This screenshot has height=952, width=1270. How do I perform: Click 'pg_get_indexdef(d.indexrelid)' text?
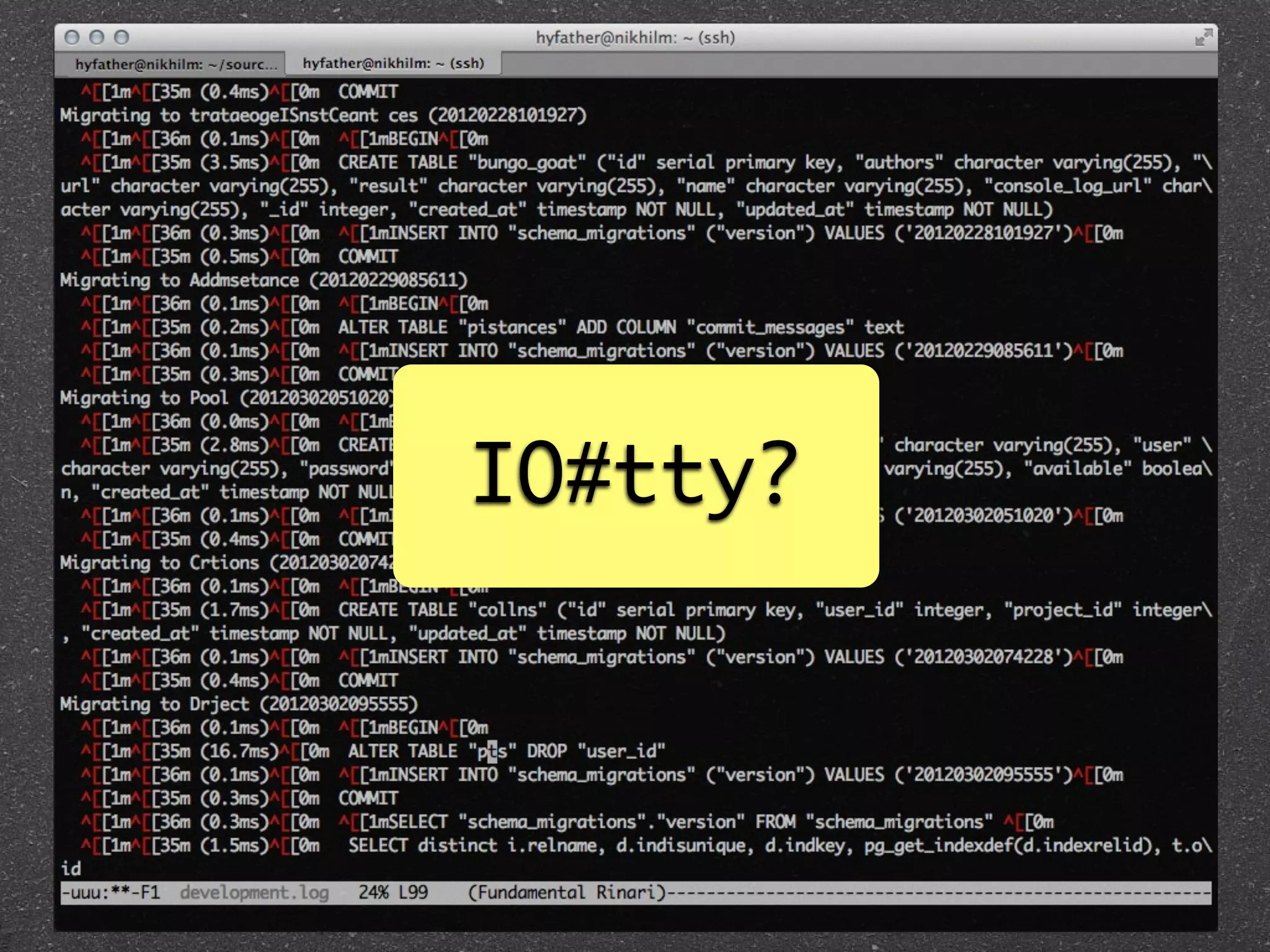[x=1008, y=845]
